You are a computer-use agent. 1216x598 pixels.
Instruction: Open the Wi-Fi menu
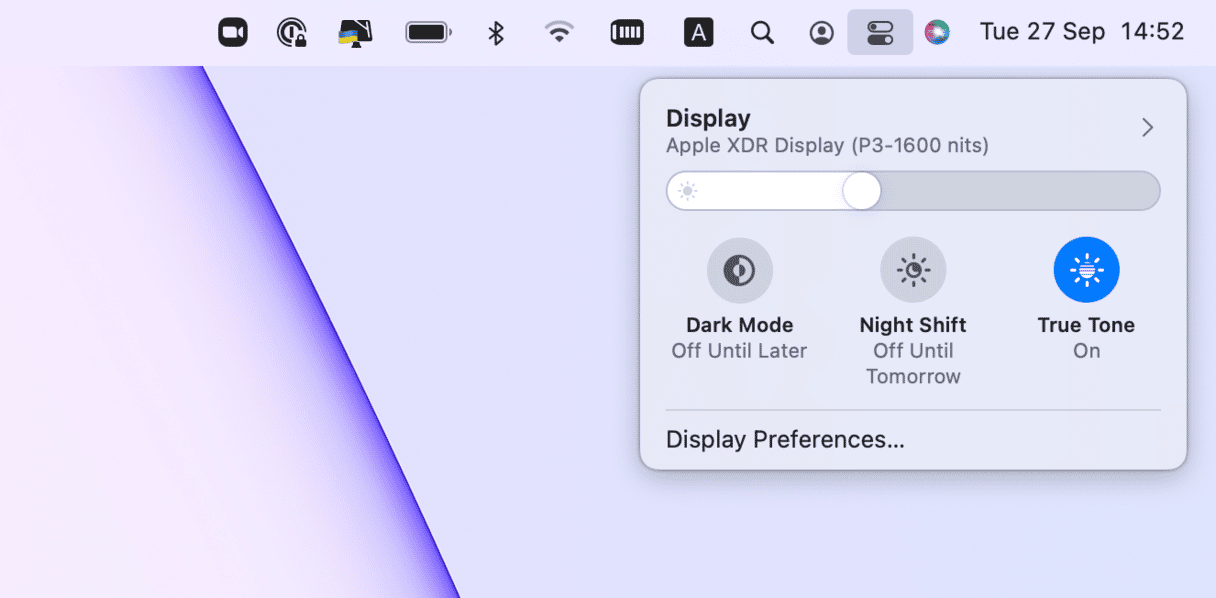(x=559, y=32)
